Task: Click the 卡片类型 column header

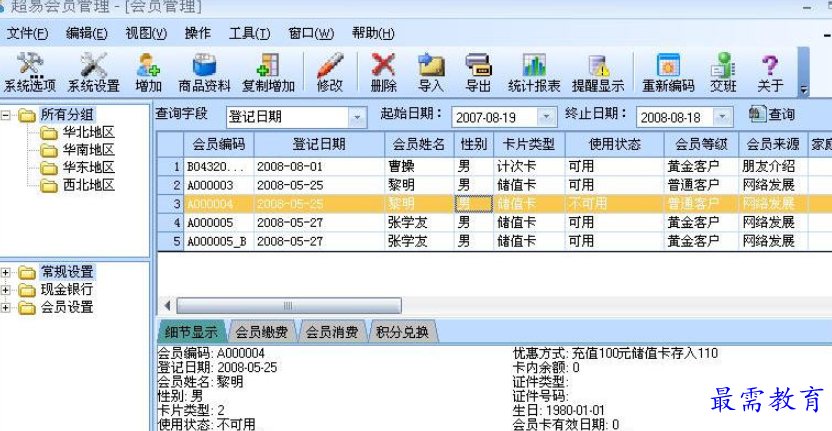Action: coord(529,144)
